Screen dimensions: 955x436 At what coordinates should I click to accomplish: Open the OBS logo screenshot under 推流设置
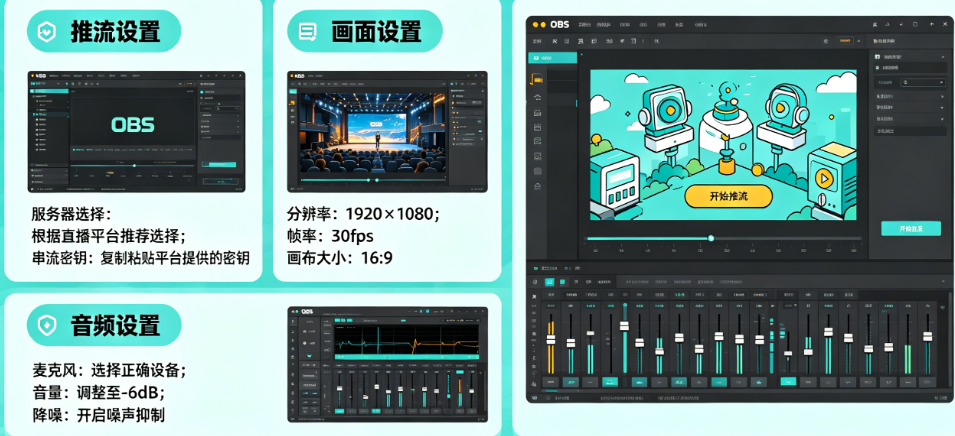click(x=136, y=132)
